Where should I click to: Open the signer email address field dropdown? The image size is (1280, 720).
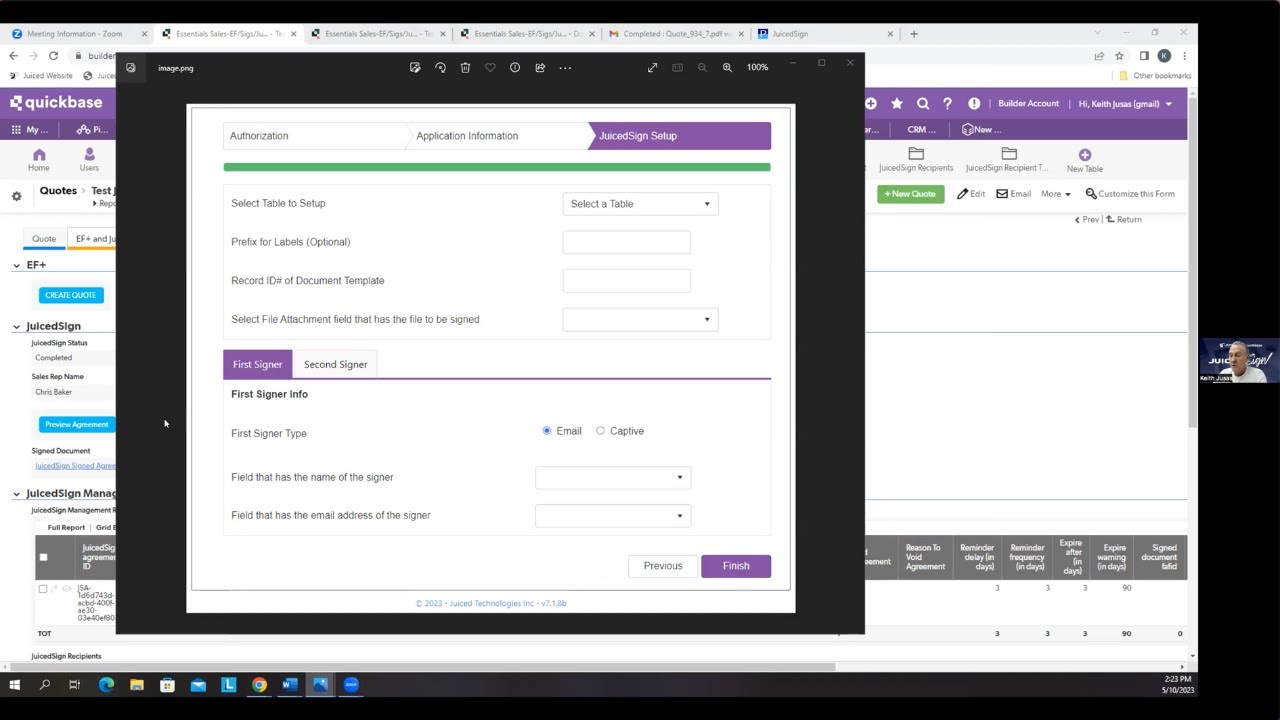[x=612, y=516]
